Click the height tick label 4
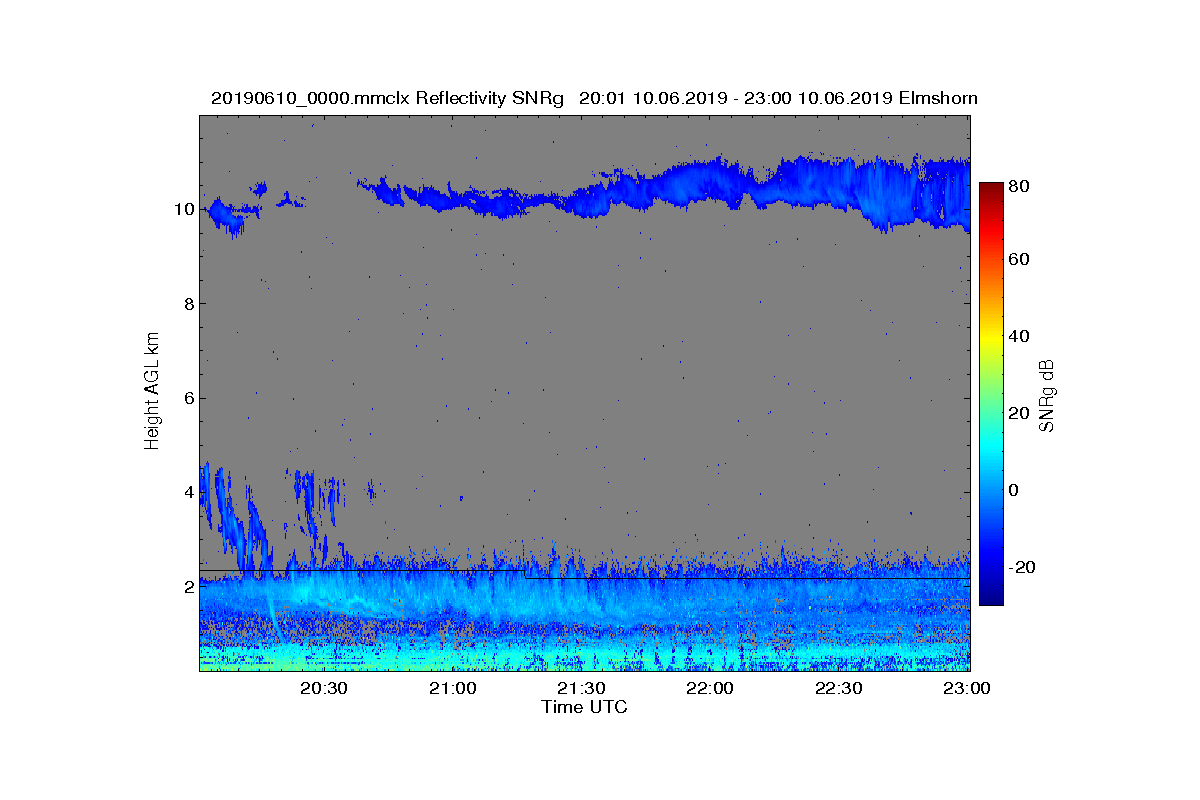Viewport: 1200px width, 800px height. (x=188, y=492)
